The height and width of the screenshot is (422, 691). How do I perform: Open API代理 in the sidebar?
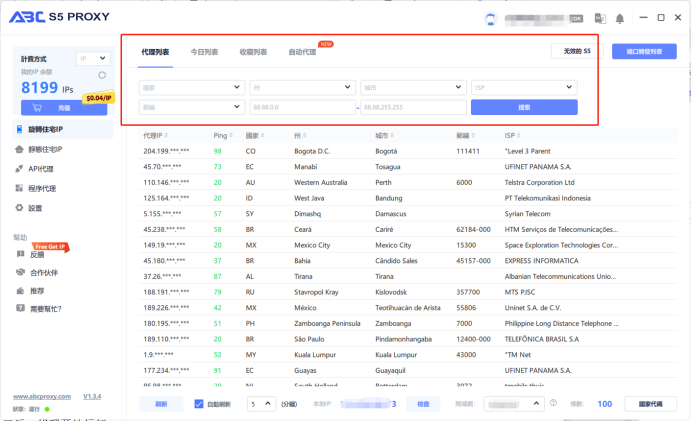[40, 168]
